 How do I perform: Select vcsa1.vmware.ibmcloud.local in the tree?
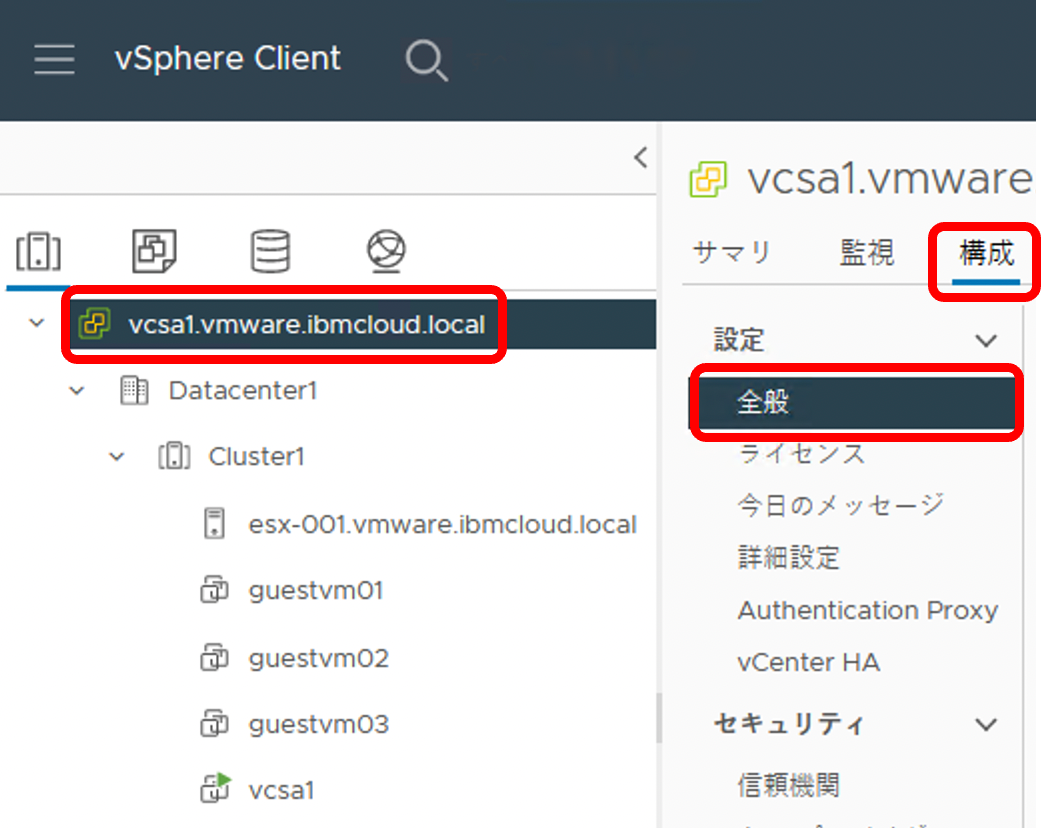pos(306,324)
